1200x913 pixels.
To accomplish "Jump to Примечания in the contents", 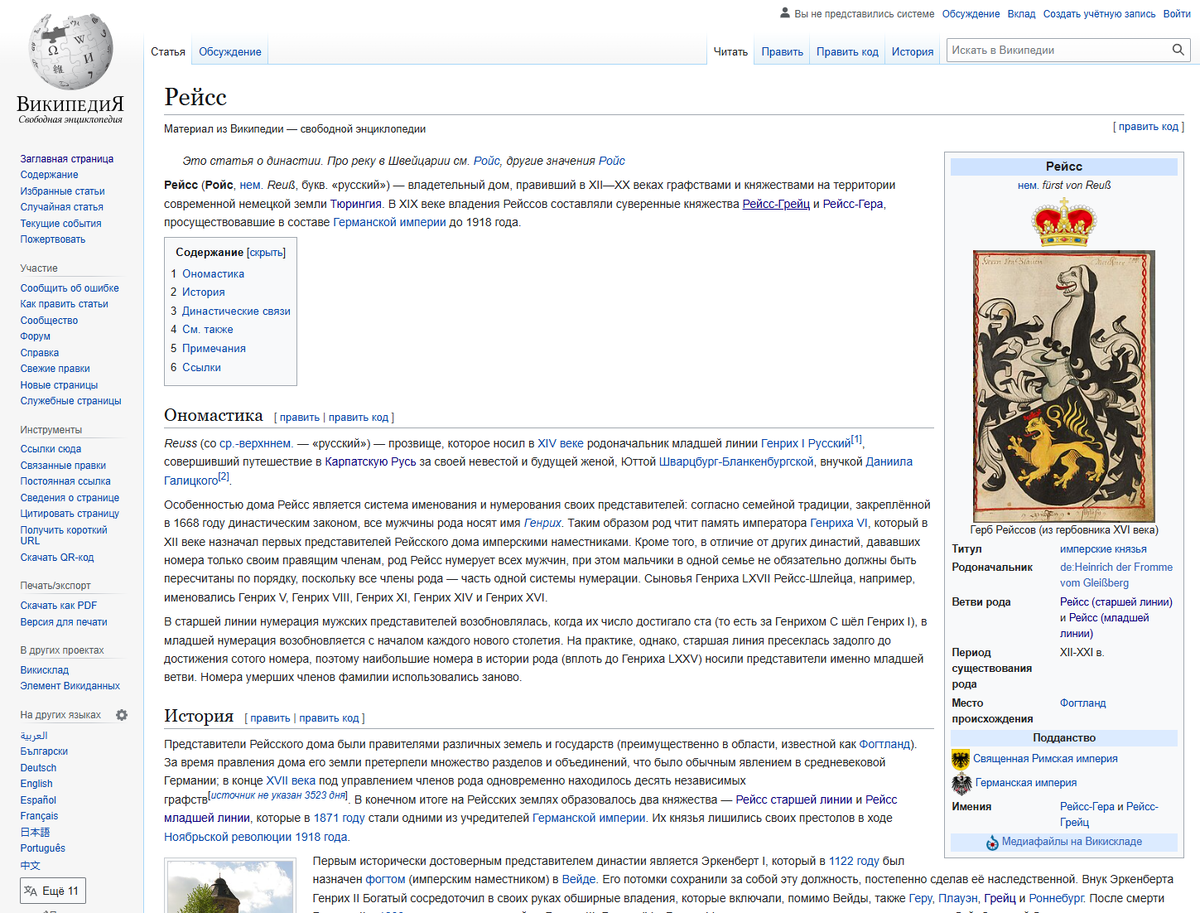I will [x=214, y=348].
